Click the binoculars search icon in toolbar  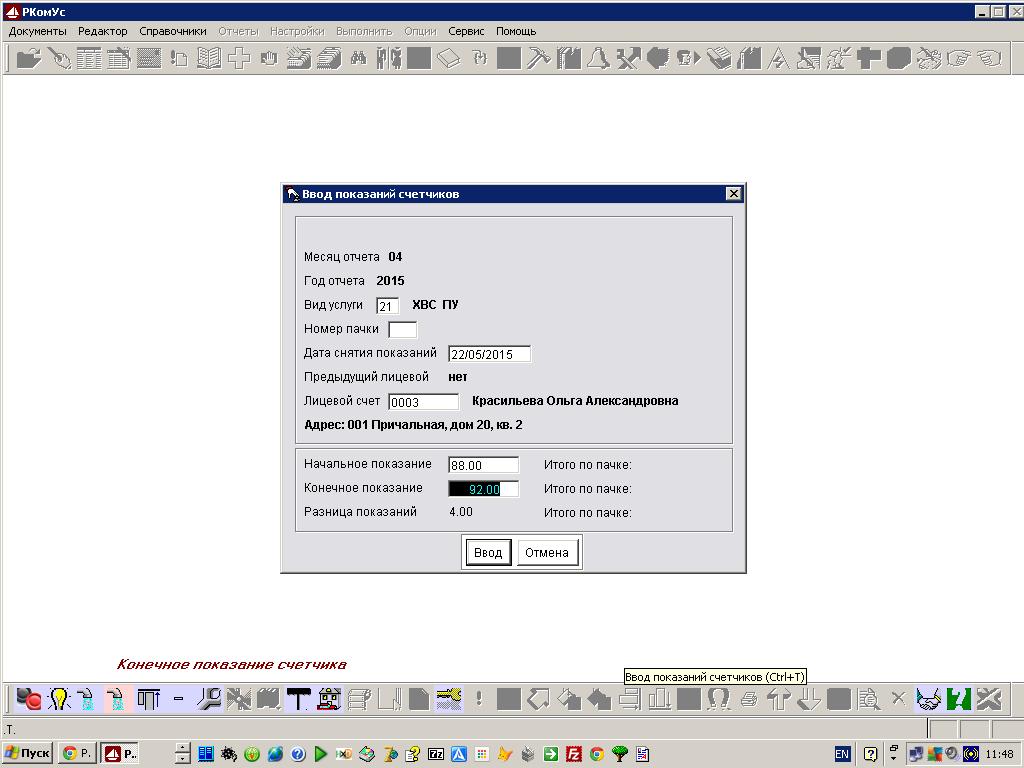(358, 58)
